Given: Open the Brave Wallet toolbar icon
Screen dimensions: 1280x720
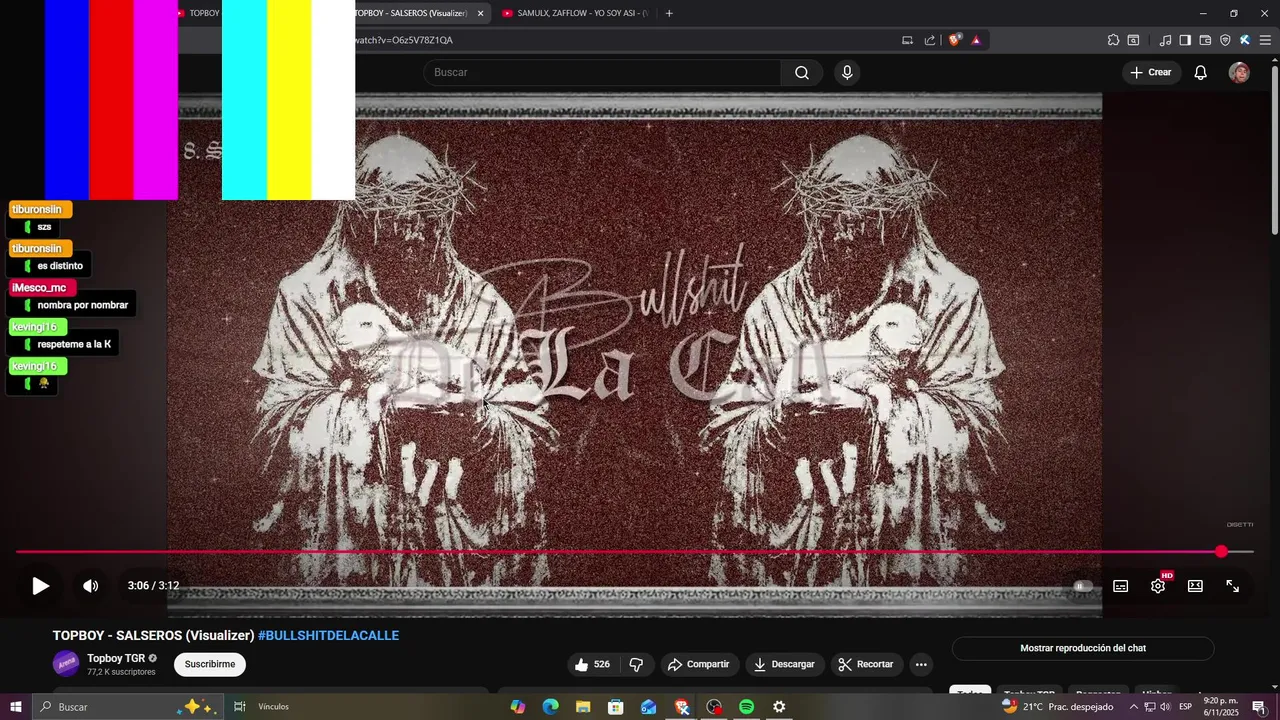Looking at the screenshot, I should point(1205,40).
